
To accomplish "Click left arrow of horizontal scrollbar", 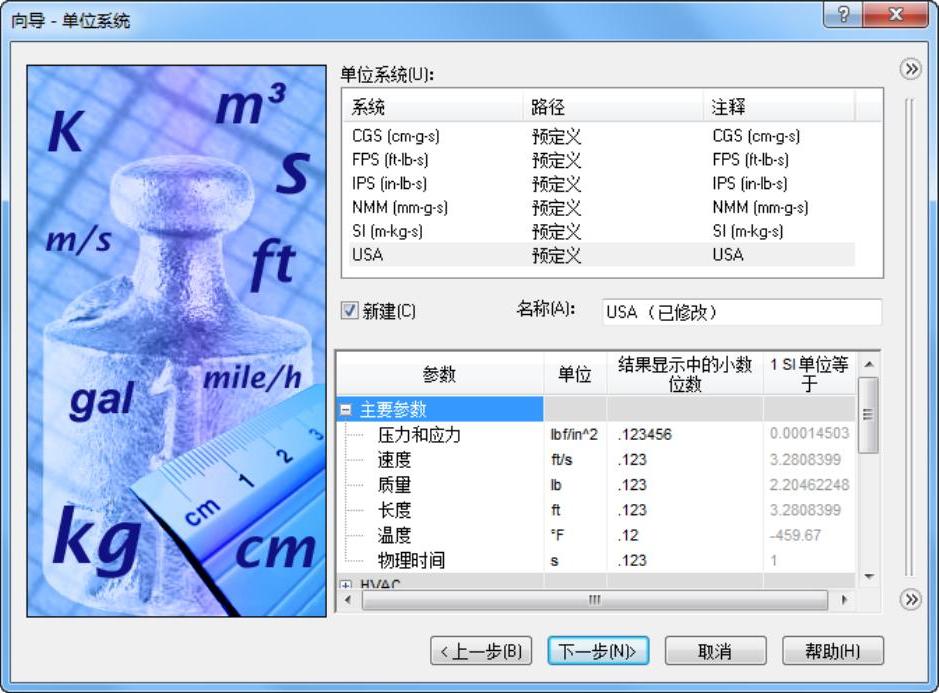I will coord(348,600).
